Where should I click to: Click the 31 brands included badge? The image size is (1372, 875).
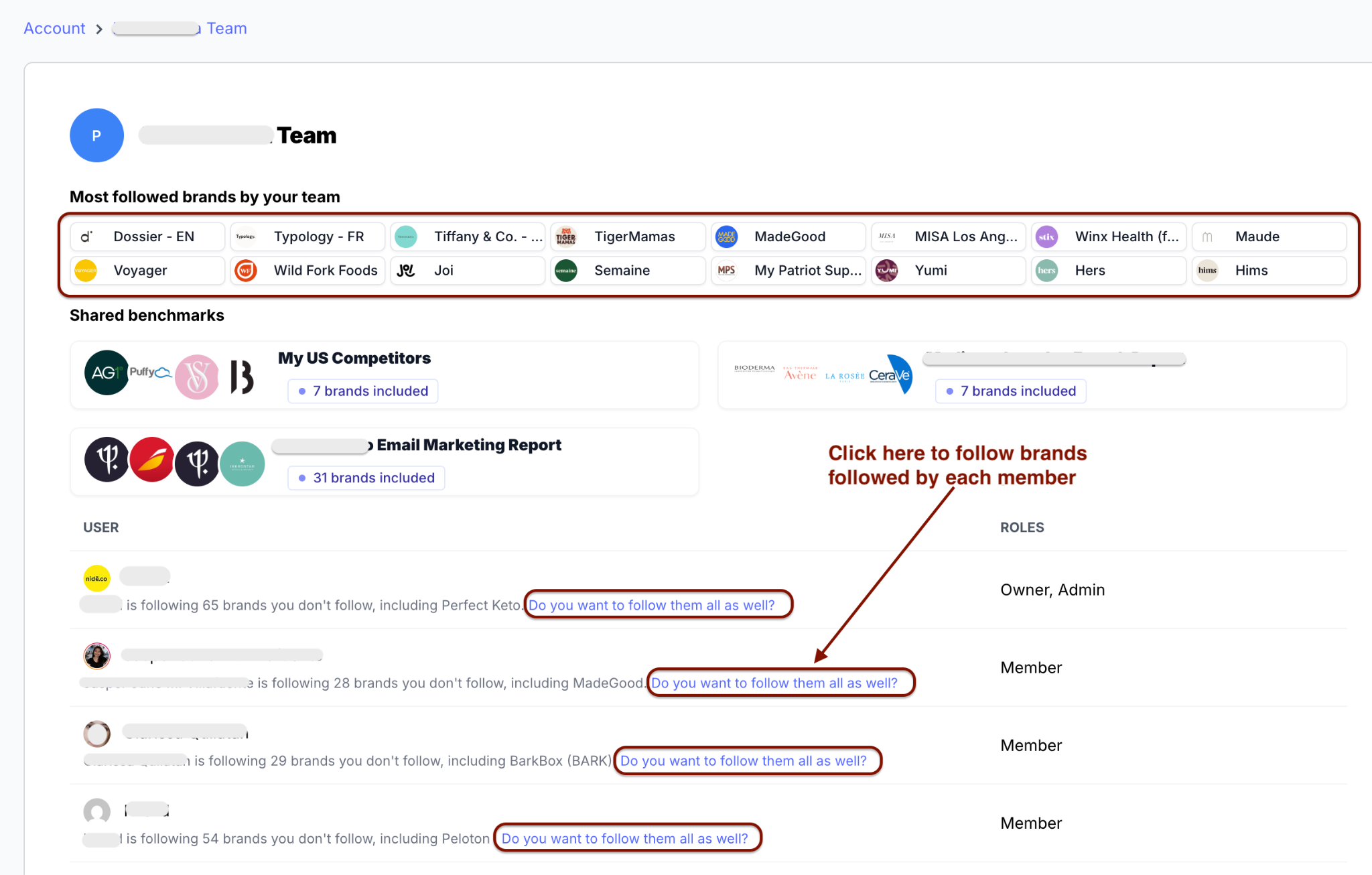pyautogui.click(x=366, y=478)
